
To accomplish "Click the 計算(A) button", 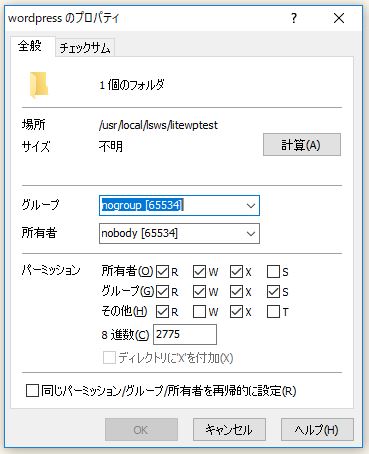I will coord(302,145).
